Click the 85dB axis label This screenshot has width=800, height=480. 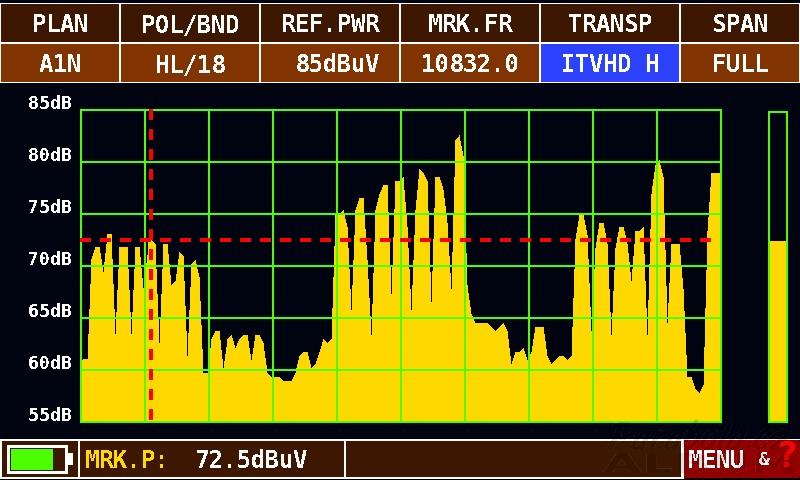[50, 103]
